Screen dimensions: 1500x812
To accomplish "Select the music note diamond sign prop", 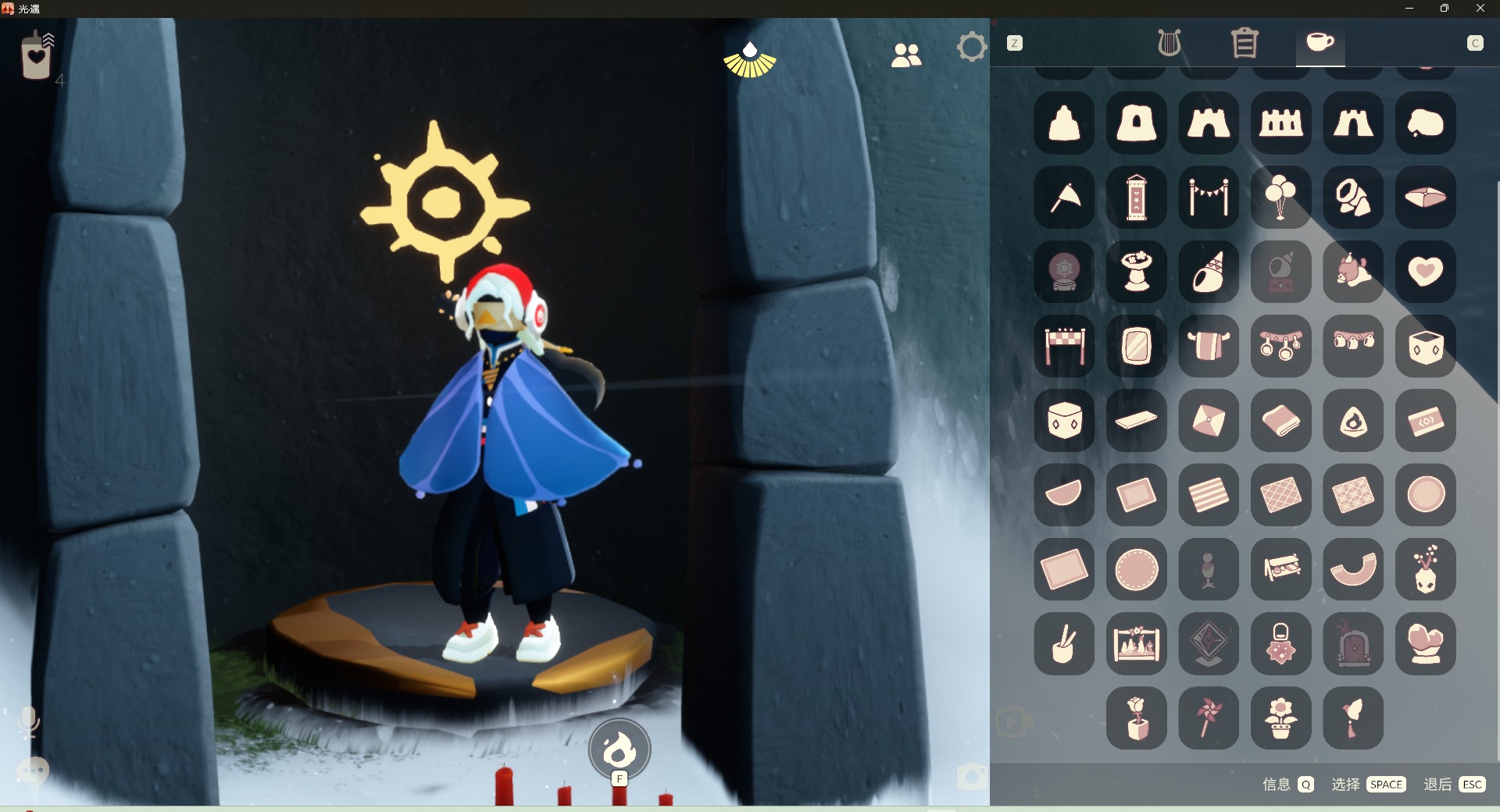I will click(x=1209, y=643).
